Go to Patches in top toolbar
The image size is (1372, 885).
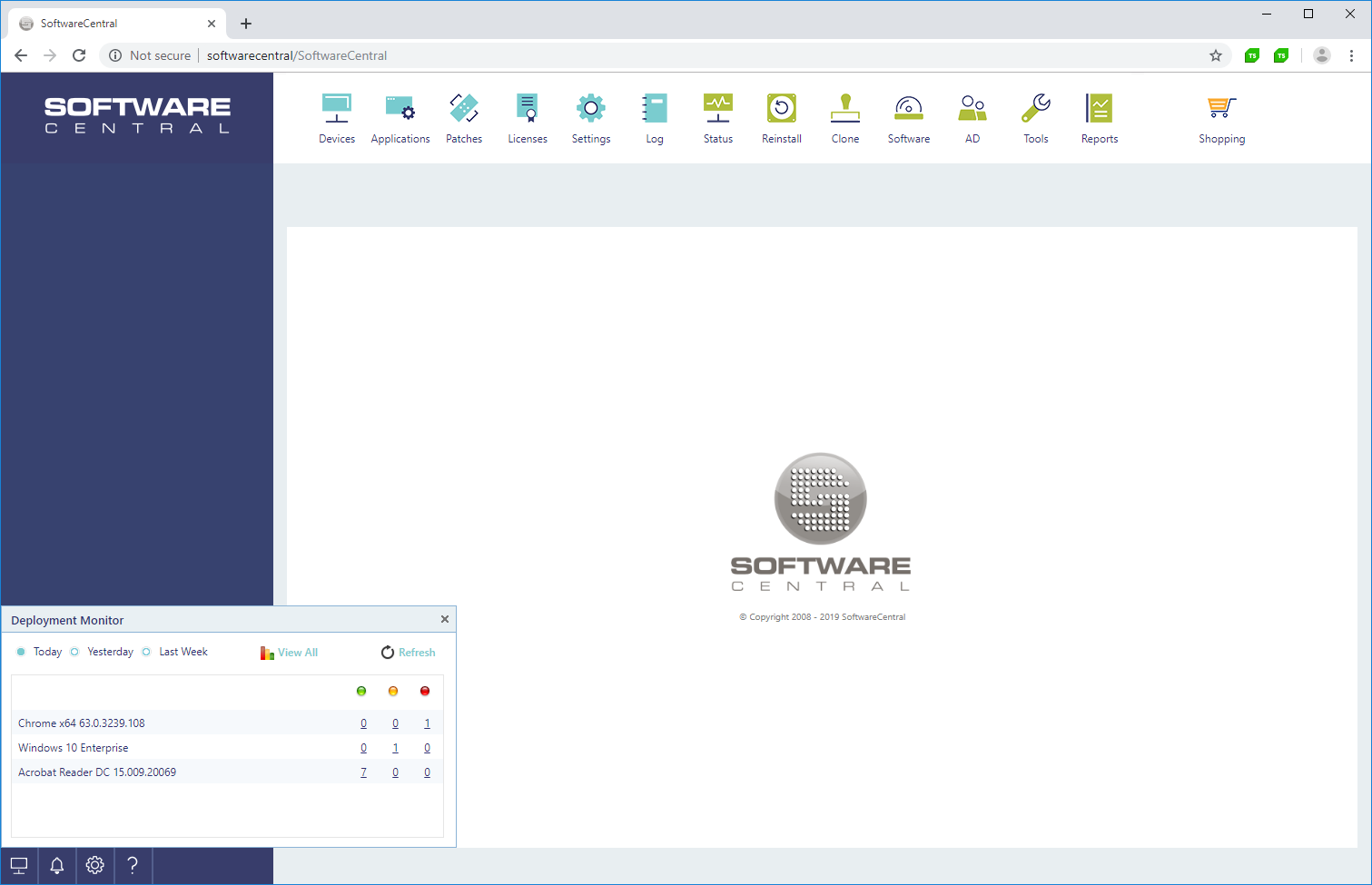[x=464, y=118]
